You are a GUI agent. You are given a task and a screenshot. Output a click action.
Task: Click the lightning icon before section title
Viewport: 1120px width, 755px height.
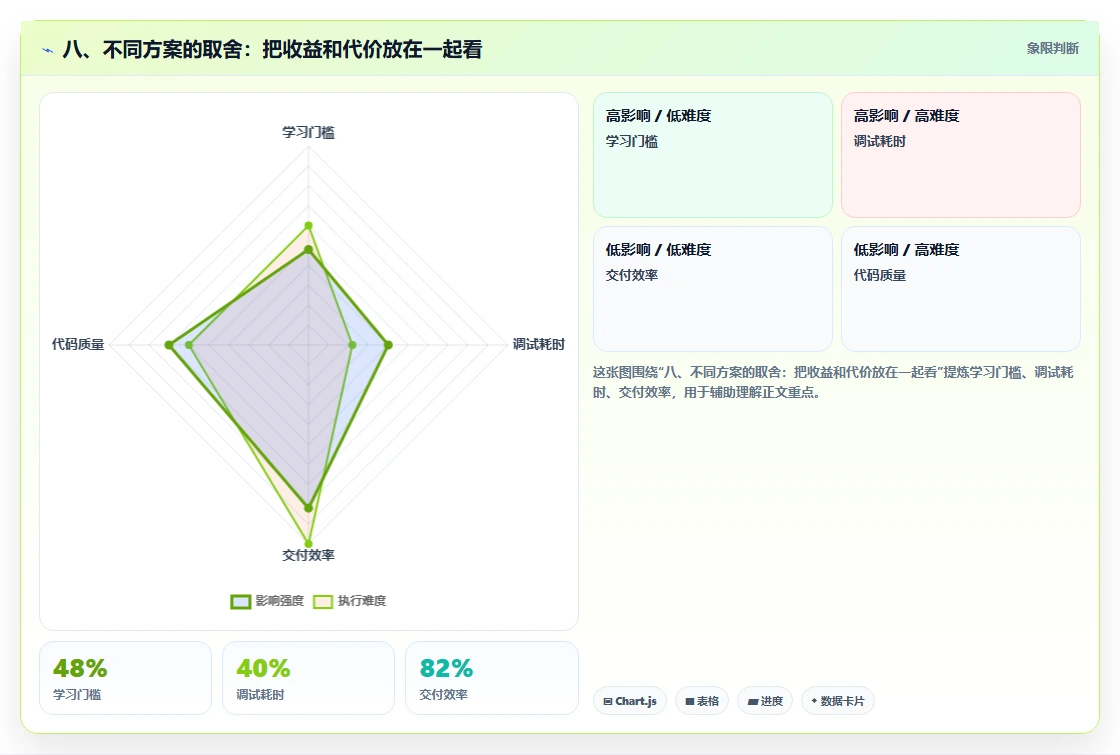click(x=48, y=50)
